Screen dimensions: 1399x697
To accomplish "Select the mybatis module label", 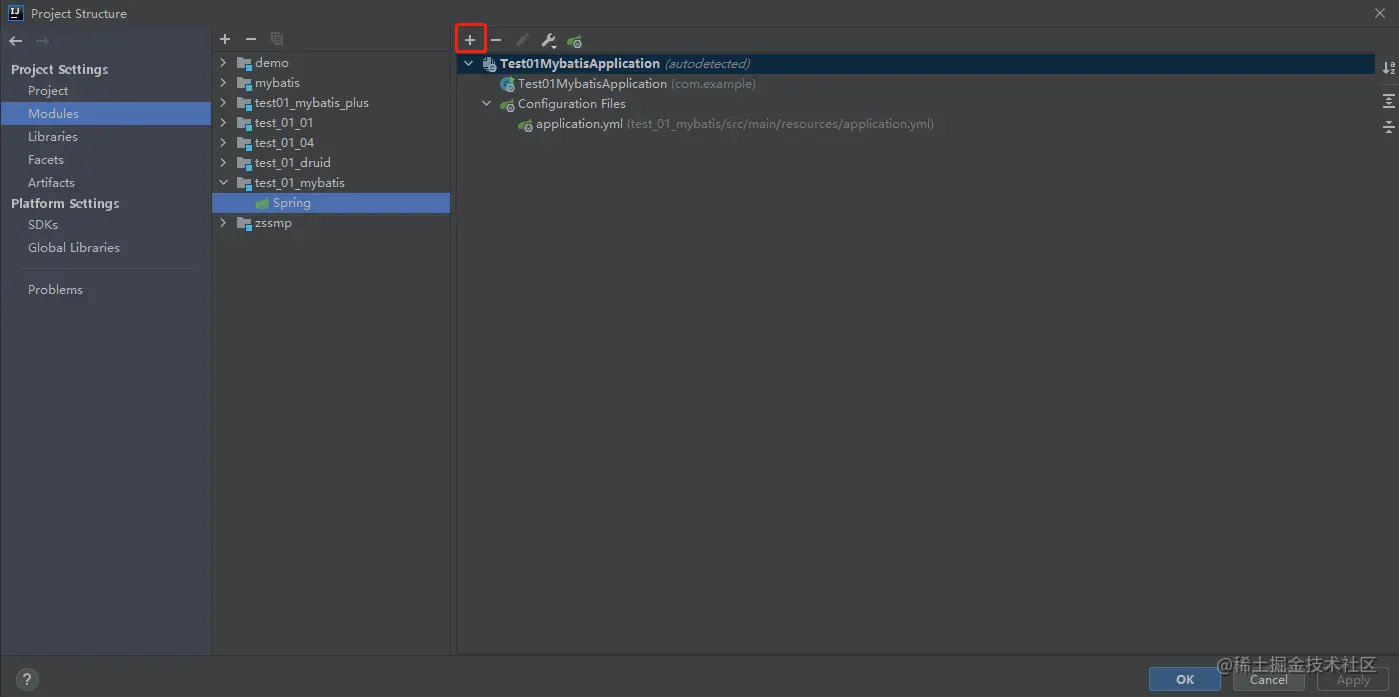I will click(277, 83).
